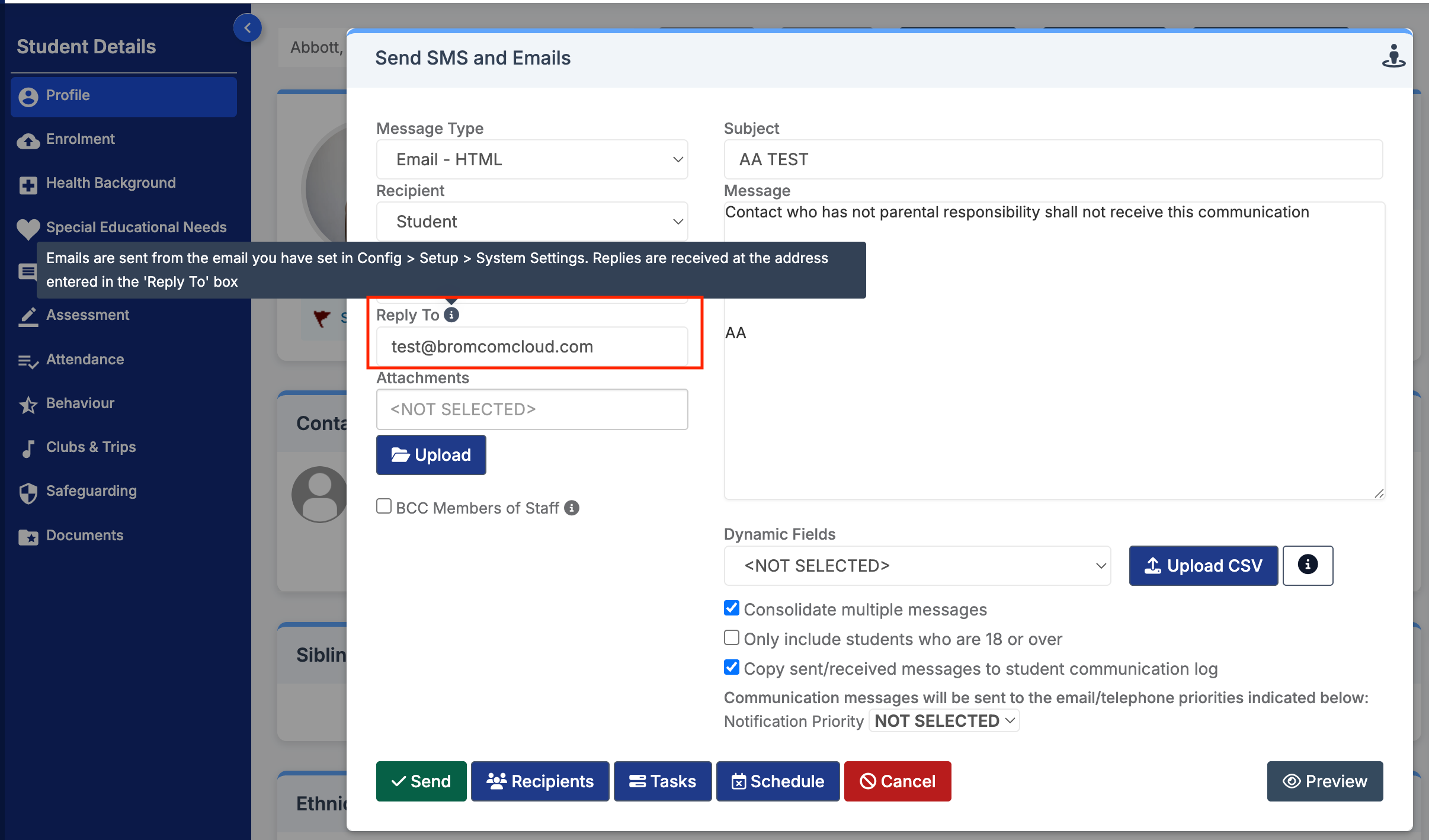Image resolution: width=1429 pixels, height=840 pixels.
Task: Click the Safeguarding sidebar label
Action: coord(91,491)
